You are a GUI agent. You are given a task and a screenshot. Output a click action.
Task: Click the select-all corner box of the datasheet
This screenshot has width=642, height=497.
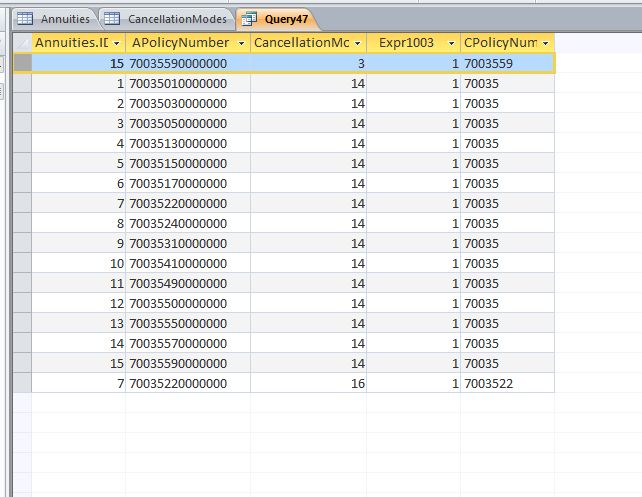point(23,43)
